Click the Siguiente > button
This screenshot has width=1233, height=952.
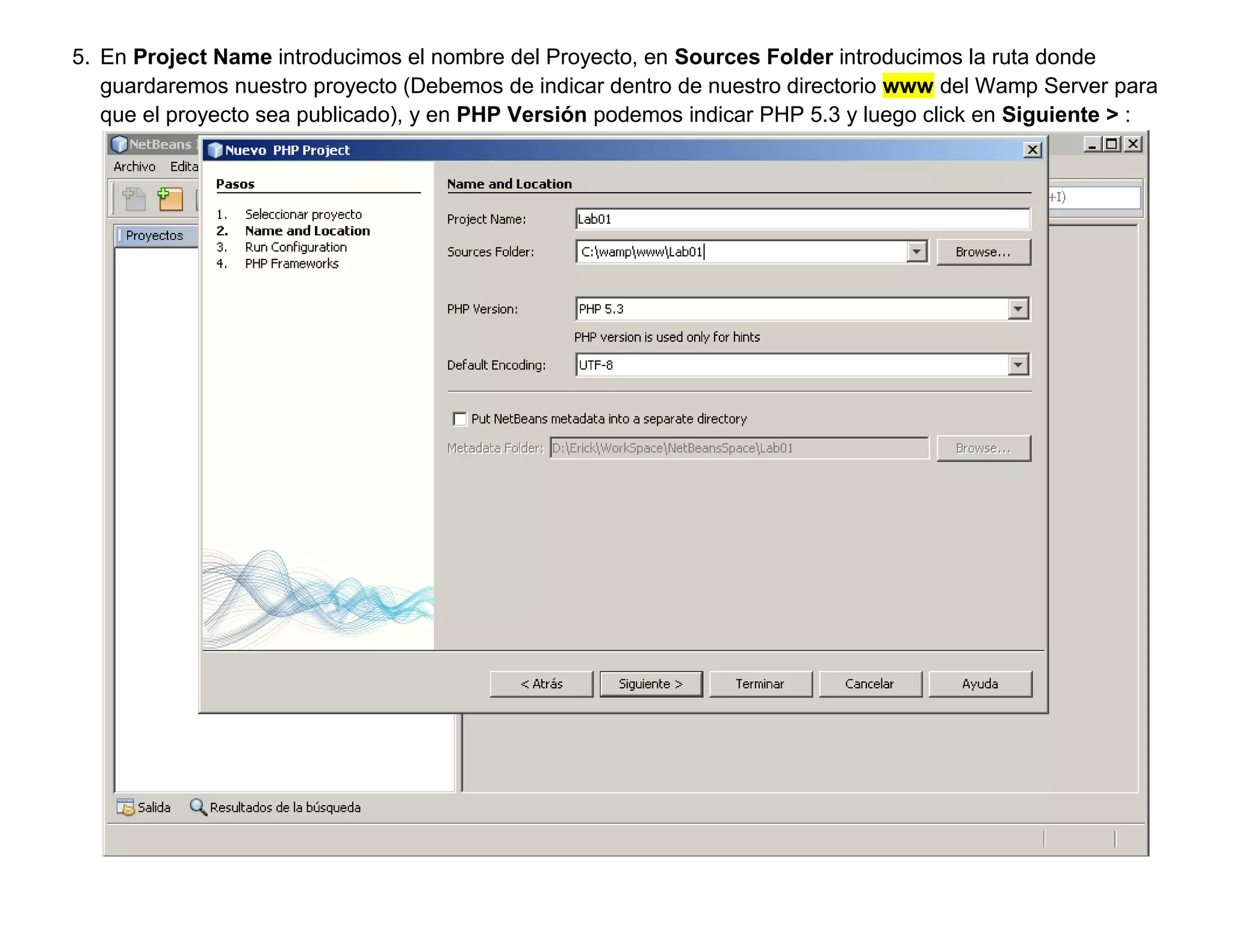(651, 684)
